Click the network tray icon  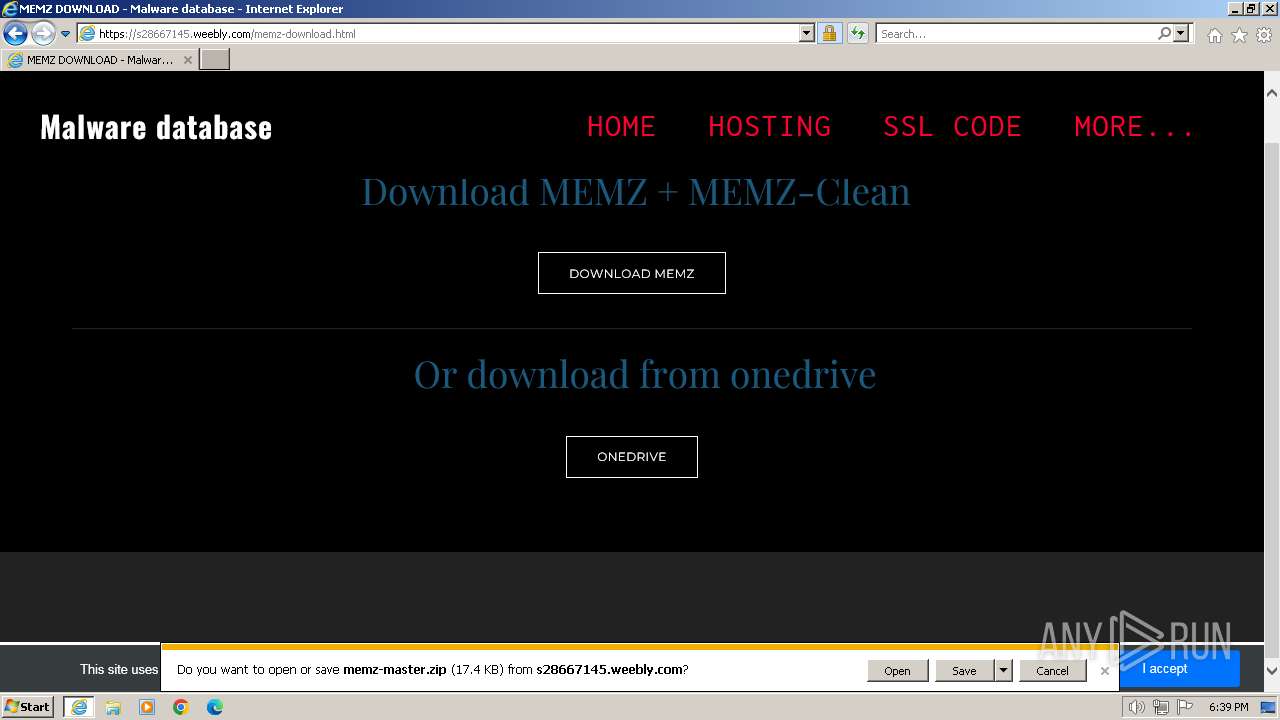pos(1161,707)
